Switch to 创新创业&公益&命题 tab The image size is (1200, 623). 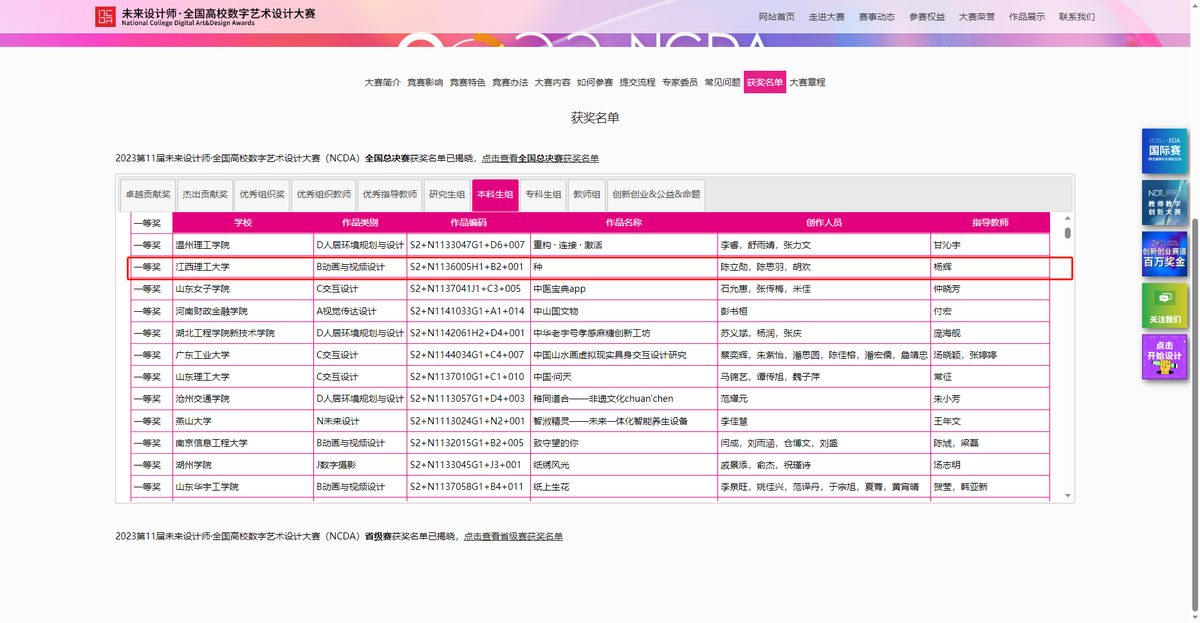[x=656, y=194]
